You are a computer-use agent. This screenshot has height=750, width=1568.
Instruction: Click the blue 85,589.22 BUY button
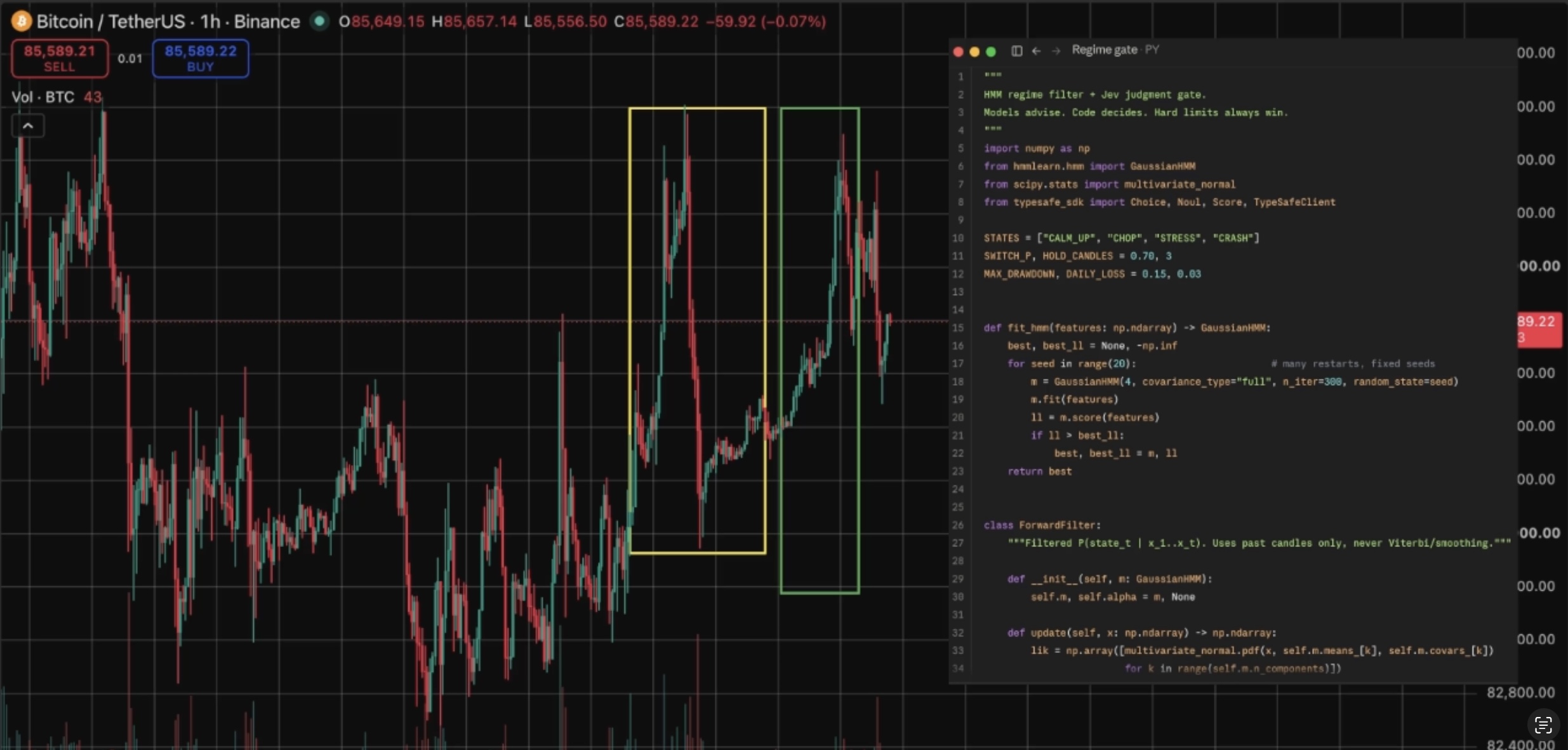click(x=201, y=58)
